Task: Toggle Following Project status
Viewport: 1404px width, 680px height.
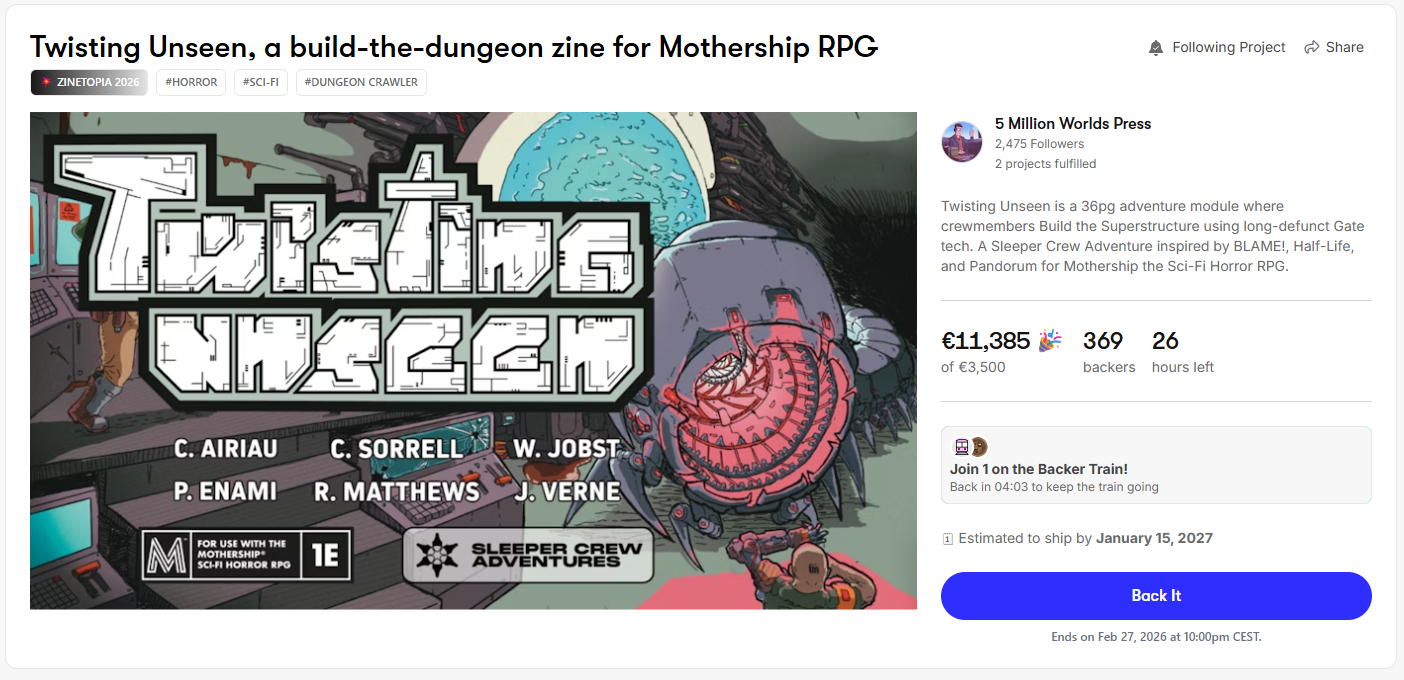Action: pyautogui.click(x=1217, y=48)
